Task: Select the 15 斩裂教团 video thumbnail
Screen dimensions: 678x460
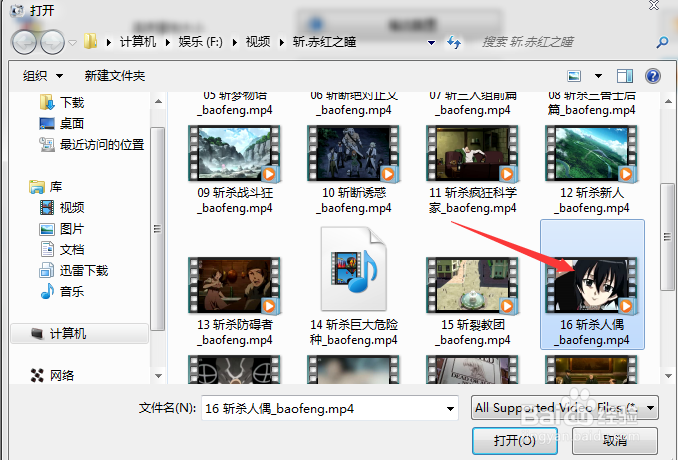Action: (x=473, y=285)
